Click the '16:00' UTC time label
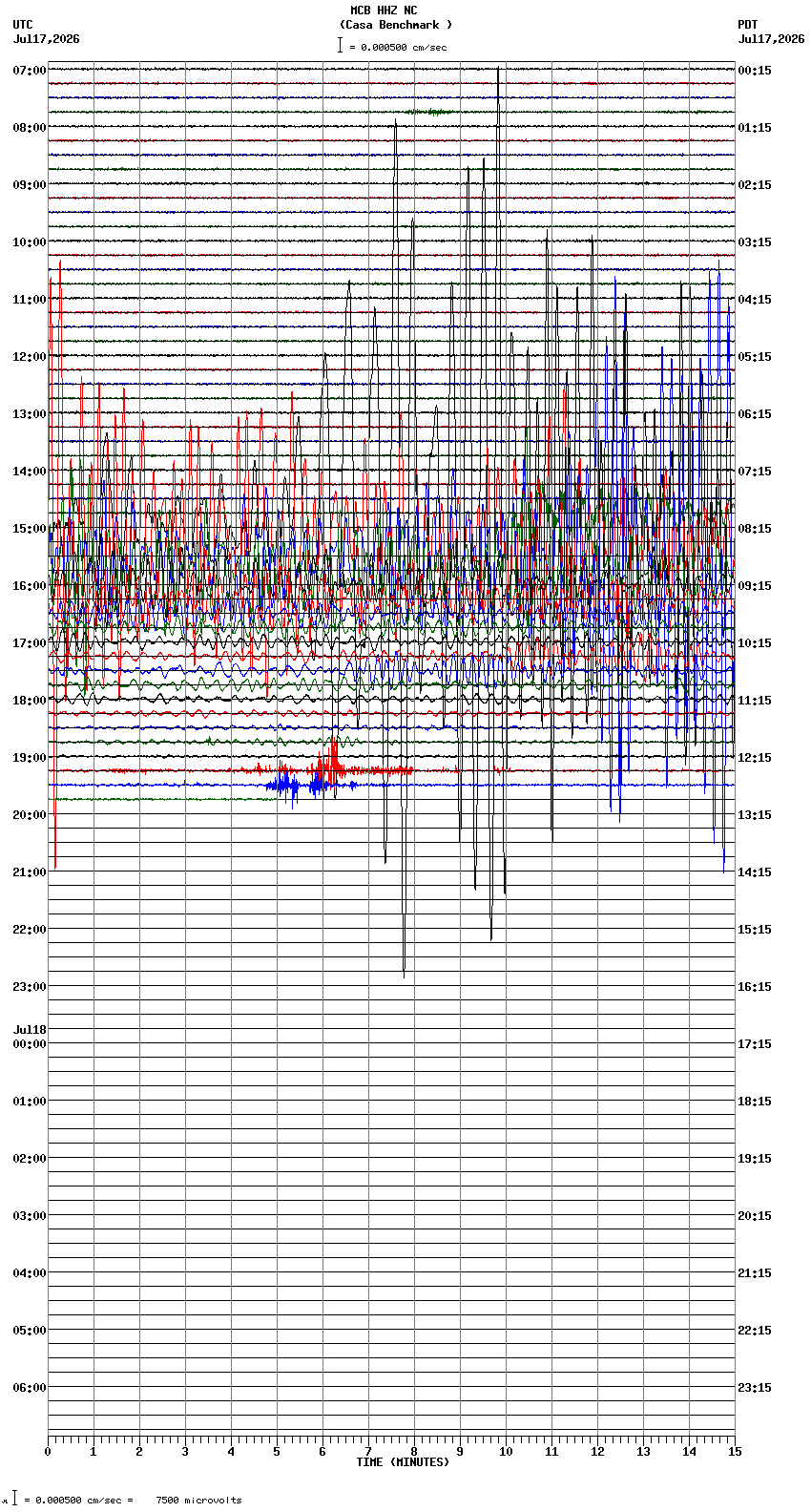Viewport: 811px width, 1512px height. point(30,586)
